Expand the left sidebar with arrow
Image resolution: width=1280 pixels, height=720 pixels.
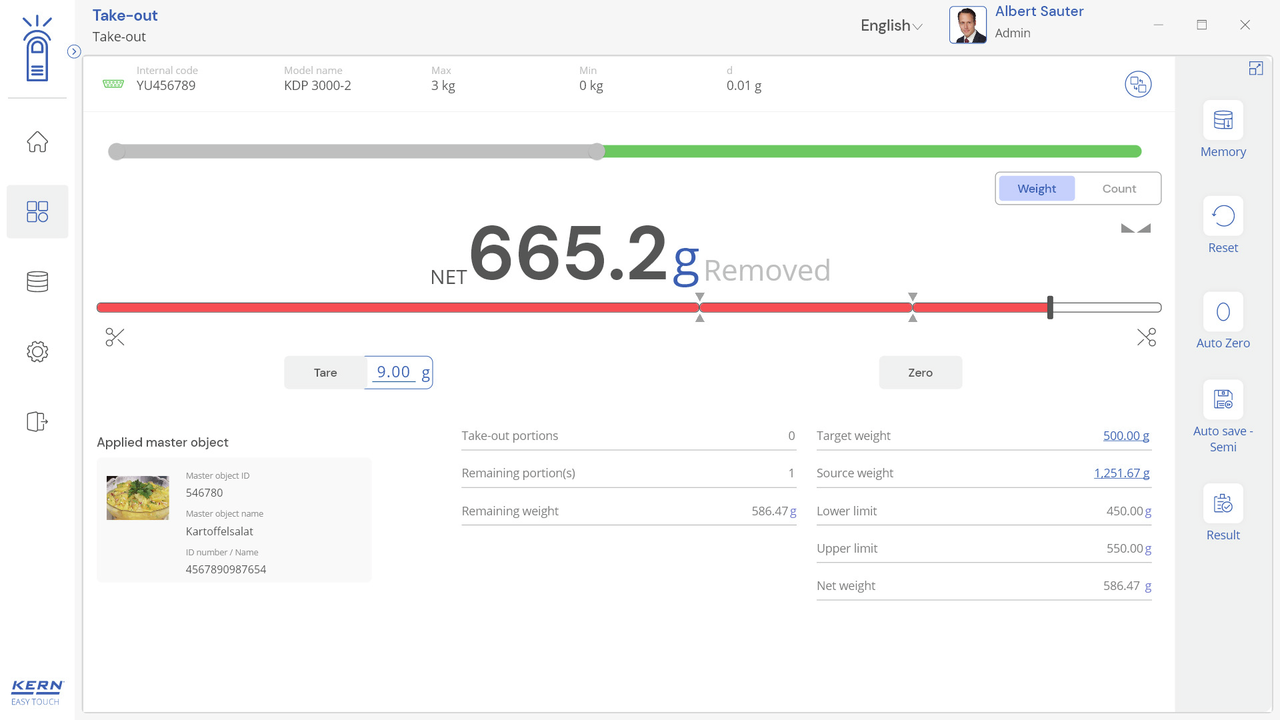[74, 52]
